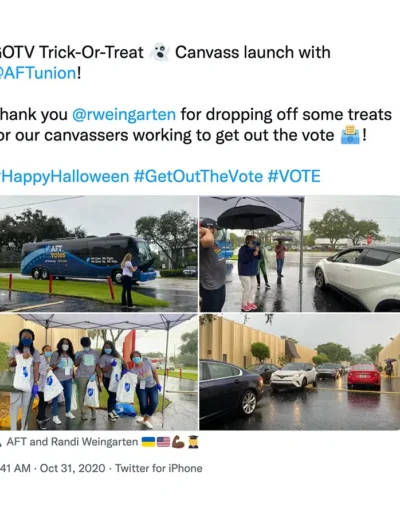This screenshot has height=516, width=400.
Task: Click the ballot box emoji
Action: coord(350,135)
